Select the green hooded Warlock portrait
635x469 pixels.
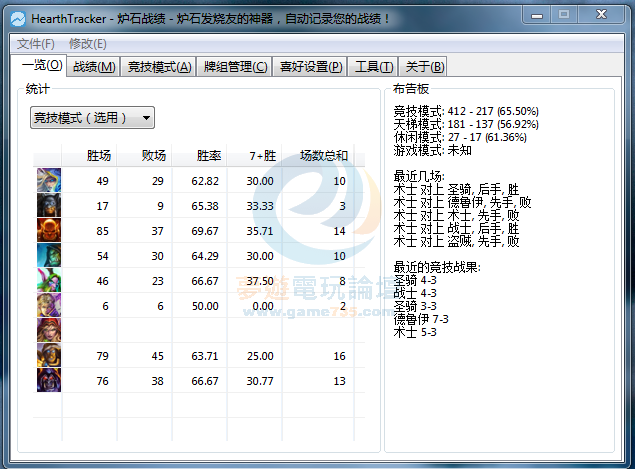pyautogui.click(x=48, y=255)
